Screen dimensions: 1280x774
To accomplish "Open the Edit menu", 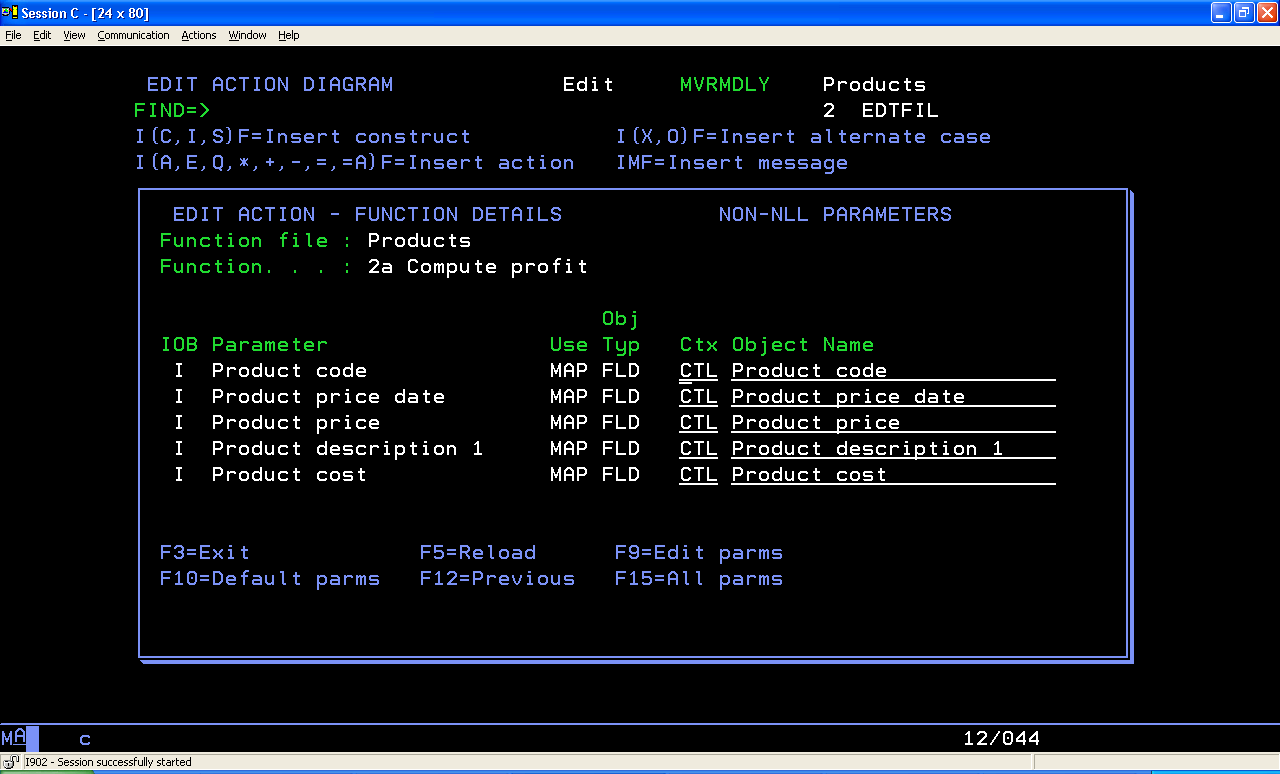I will 41,35.
